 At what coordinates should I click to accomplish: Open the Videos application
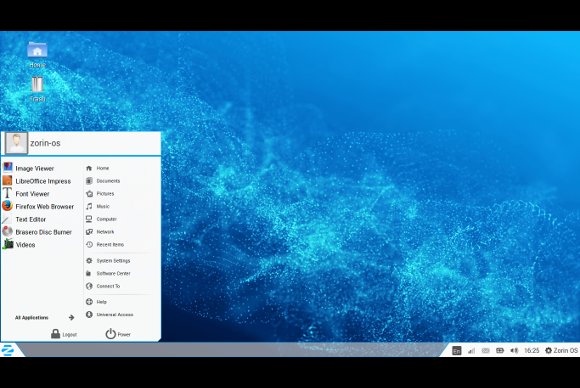coord(19,244)
